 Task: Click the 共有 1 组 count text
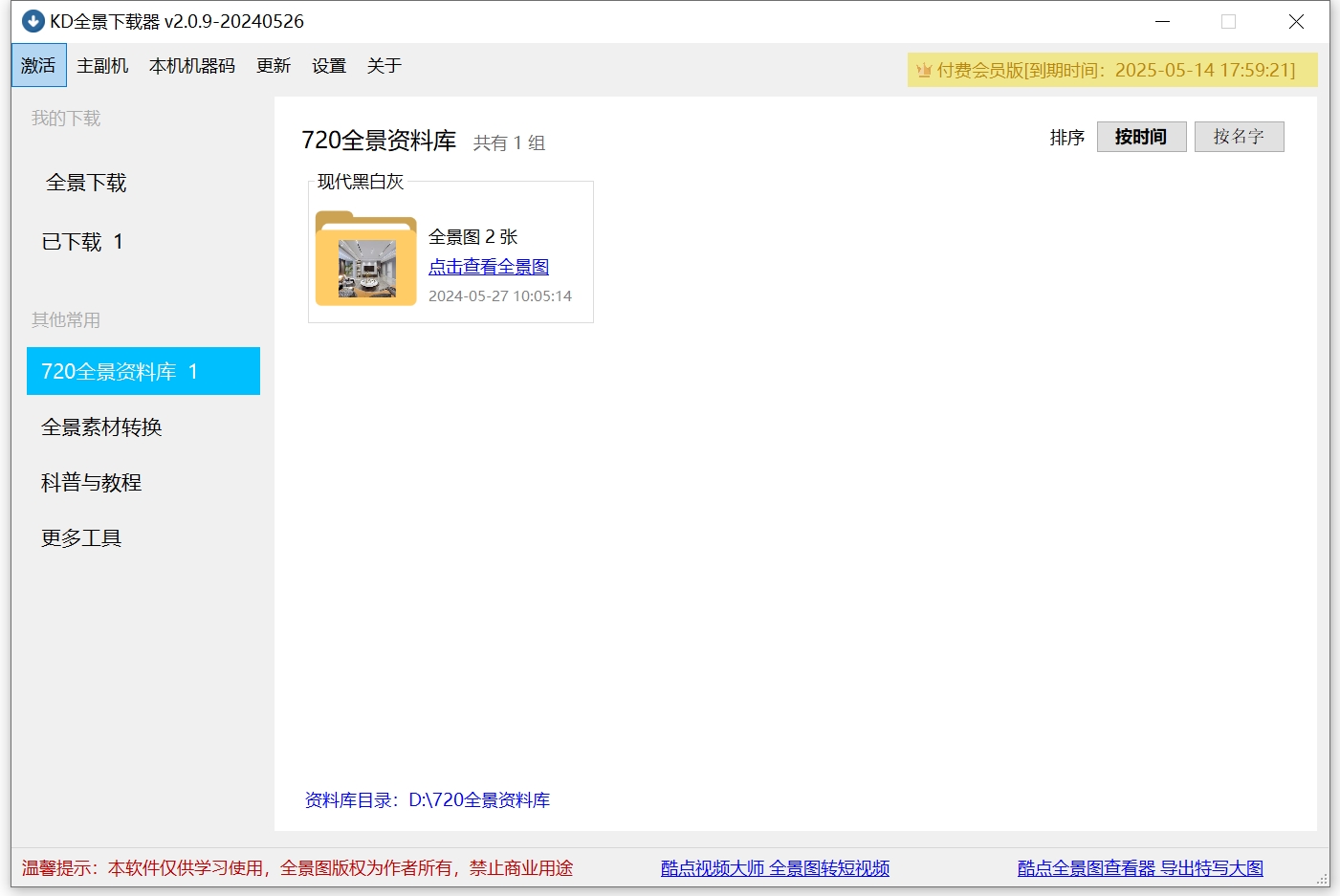(509, 142)
